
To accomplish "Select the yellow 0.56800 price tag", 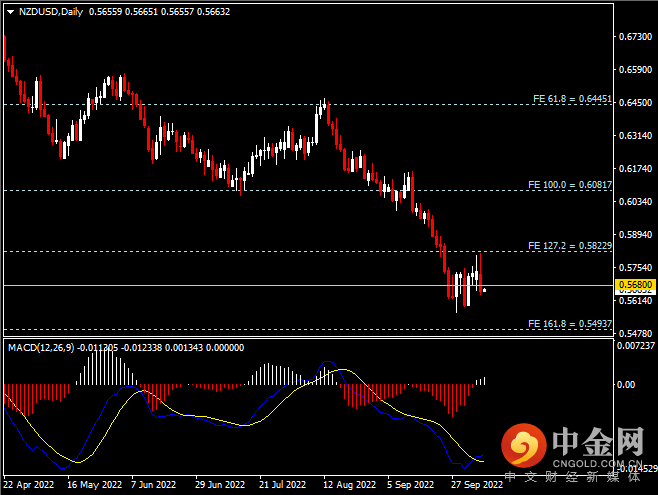I will pyautogui.click(x=635, y=285).
